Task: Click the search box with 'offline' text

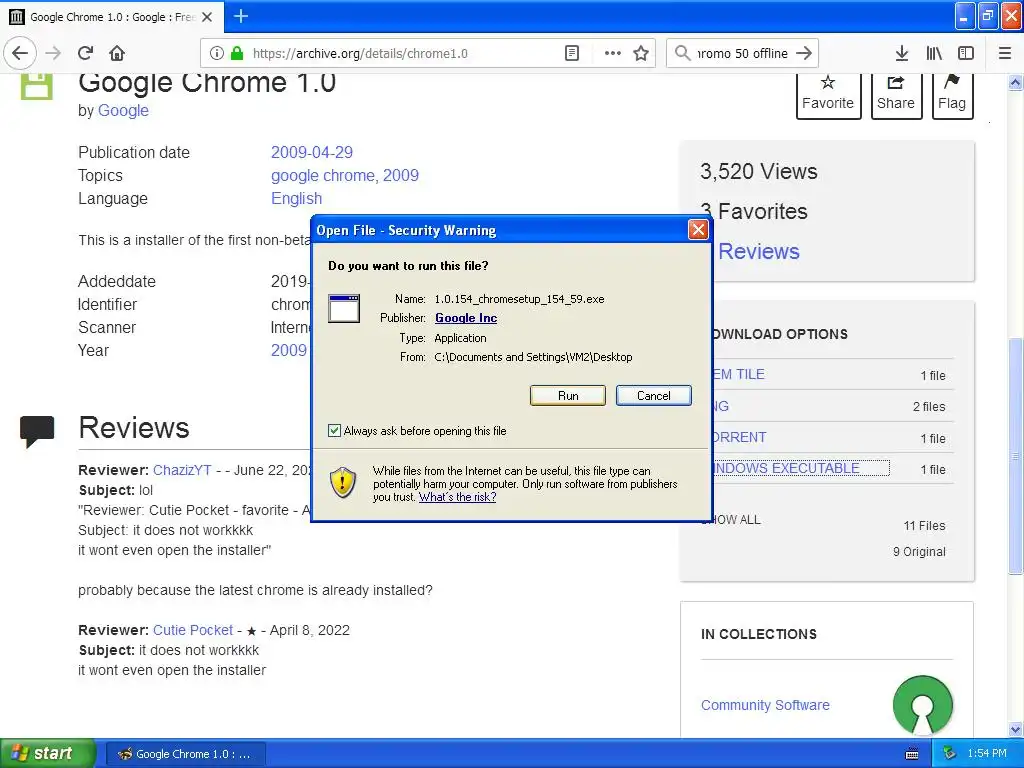Action: 743,54
